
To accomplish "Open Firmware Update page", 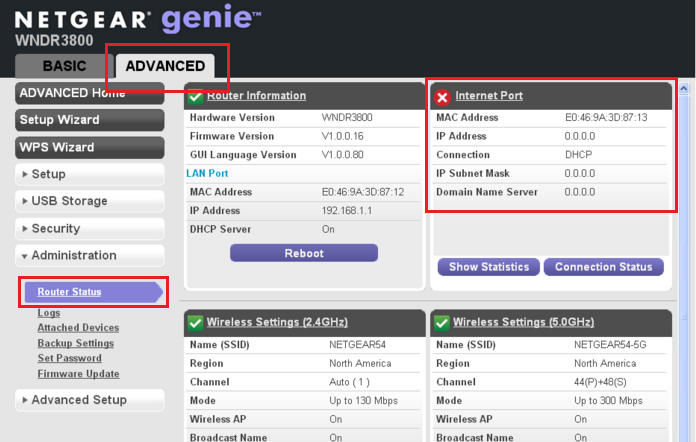I will pos(78,374).
